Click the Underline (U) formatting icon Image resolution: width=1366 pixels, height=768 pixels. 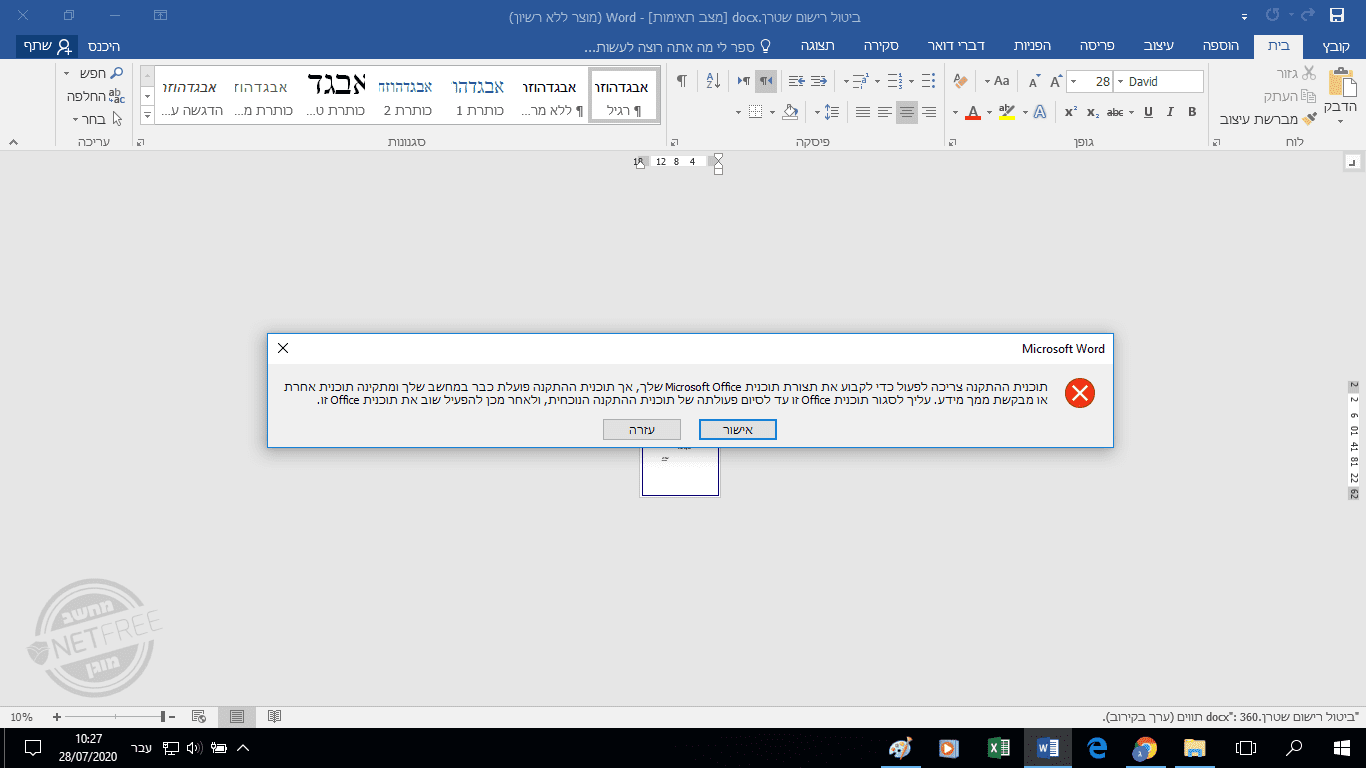[x=1147, y=112]
